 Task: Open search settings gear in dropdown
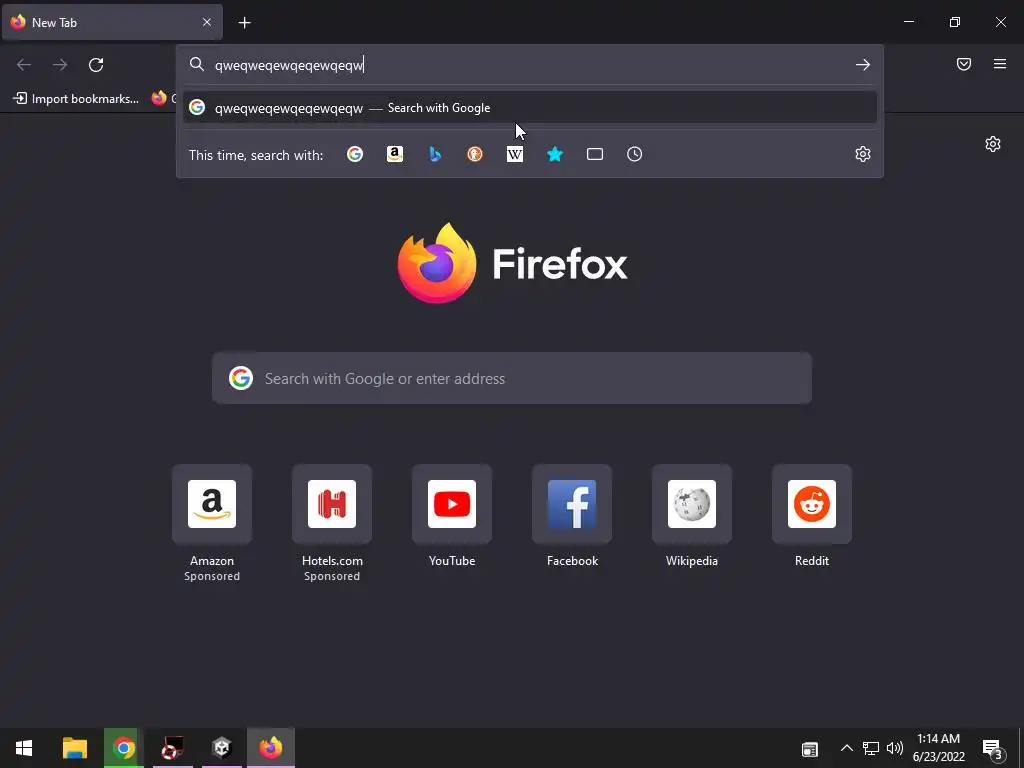(x=863, y=154)
